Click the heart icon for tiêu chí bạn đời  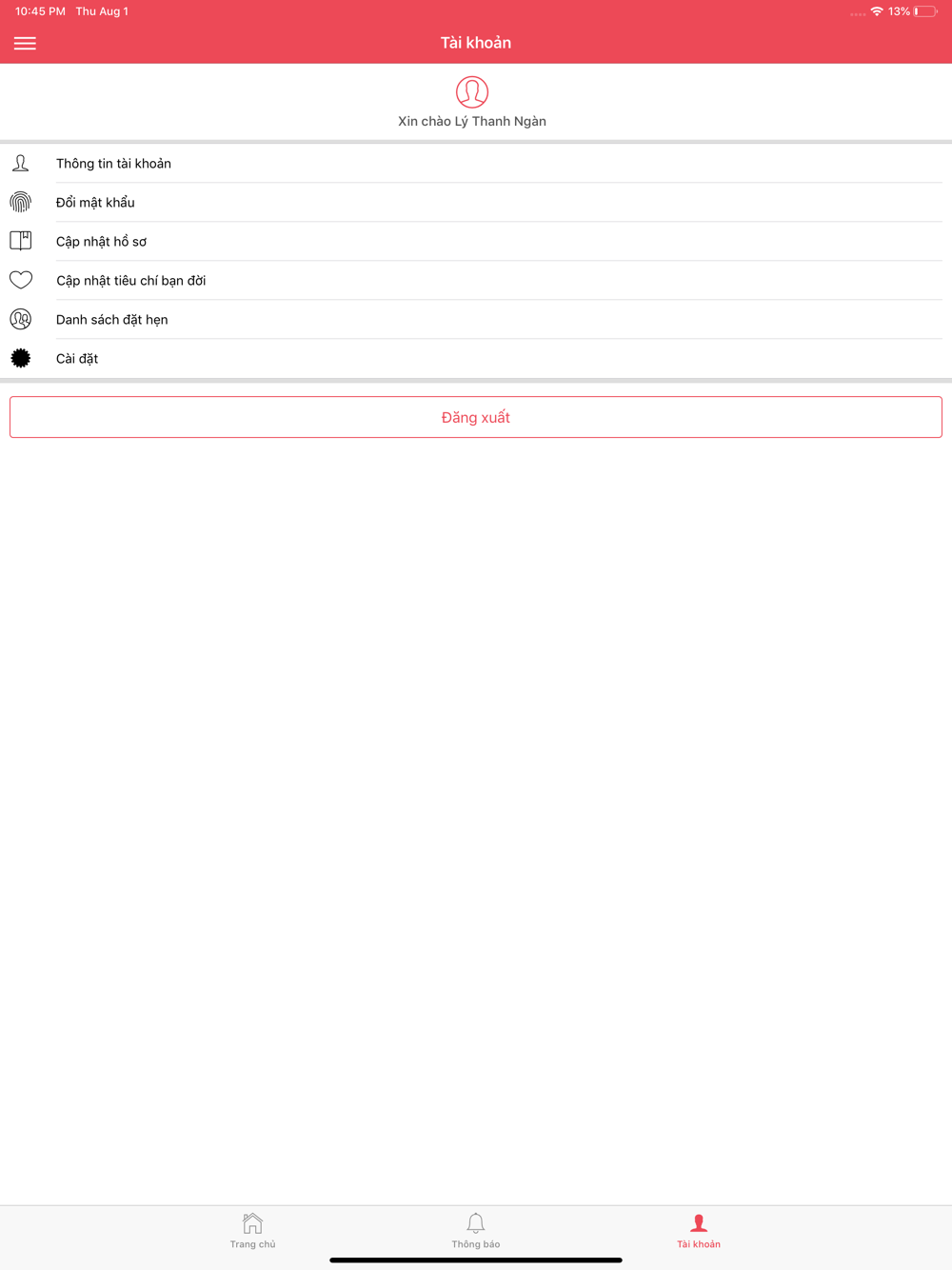[x=20, y=280]
